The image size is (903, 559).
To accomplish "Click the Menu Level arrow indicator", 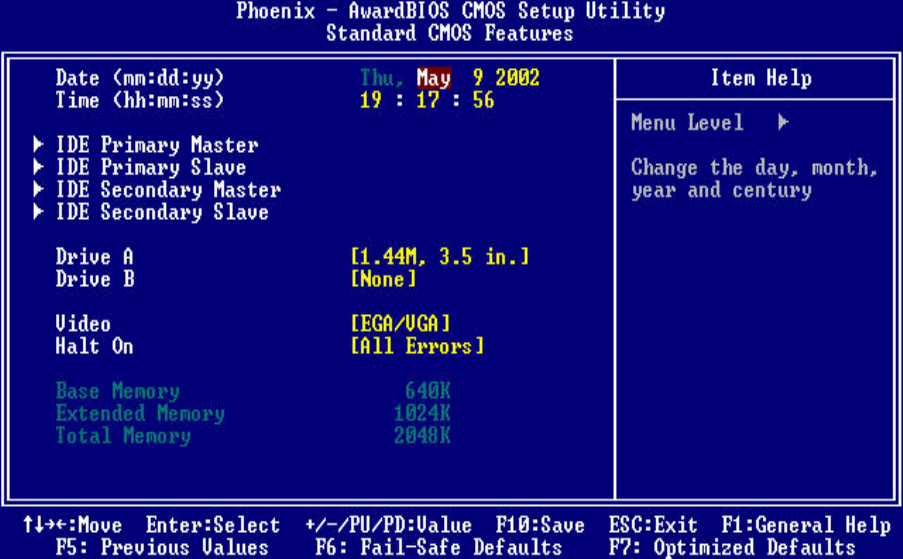I will (x=783, y=122).
